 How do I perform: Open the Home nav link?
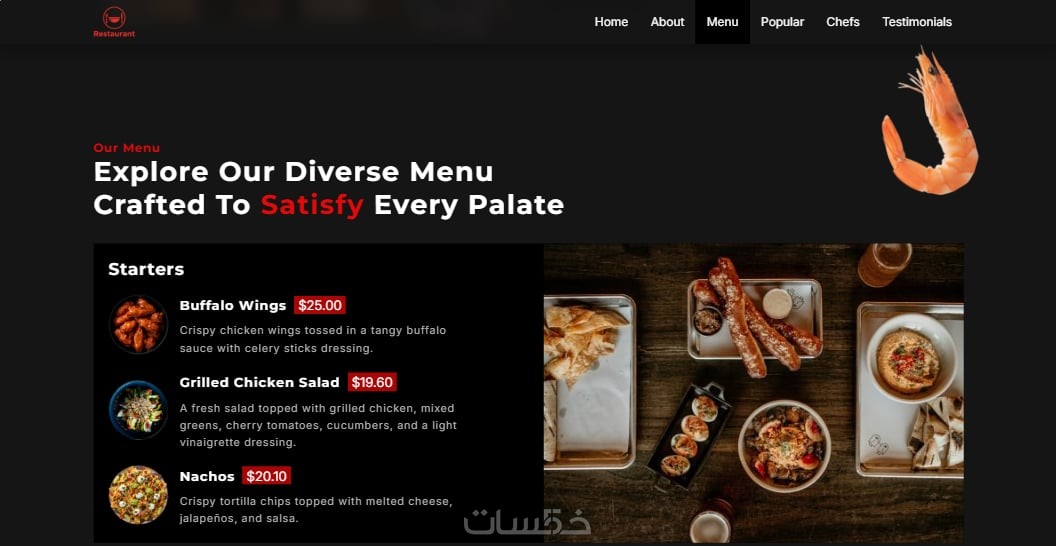pyautogui.click(x=611, y=22)
